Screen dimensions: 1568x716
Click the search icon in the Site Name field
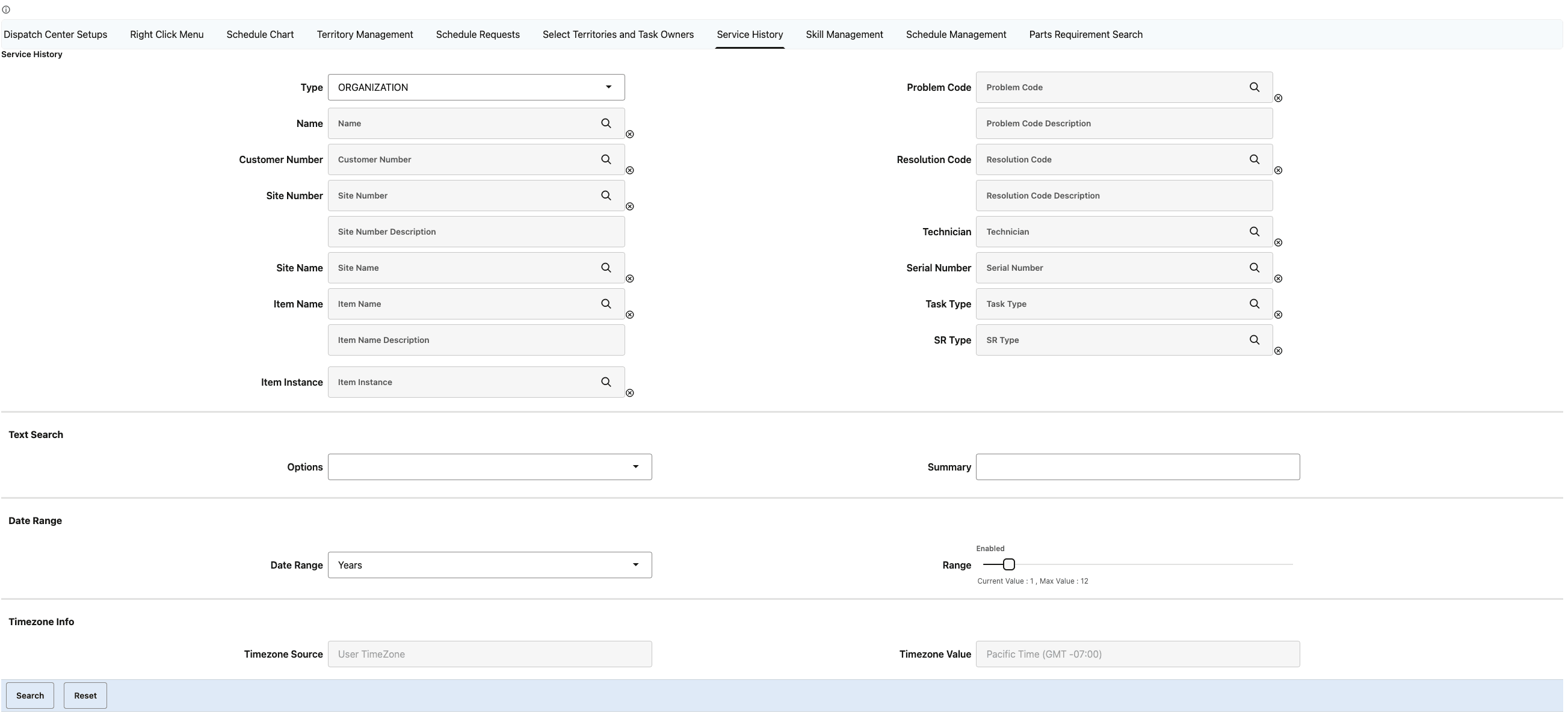[x=607, y=267]
